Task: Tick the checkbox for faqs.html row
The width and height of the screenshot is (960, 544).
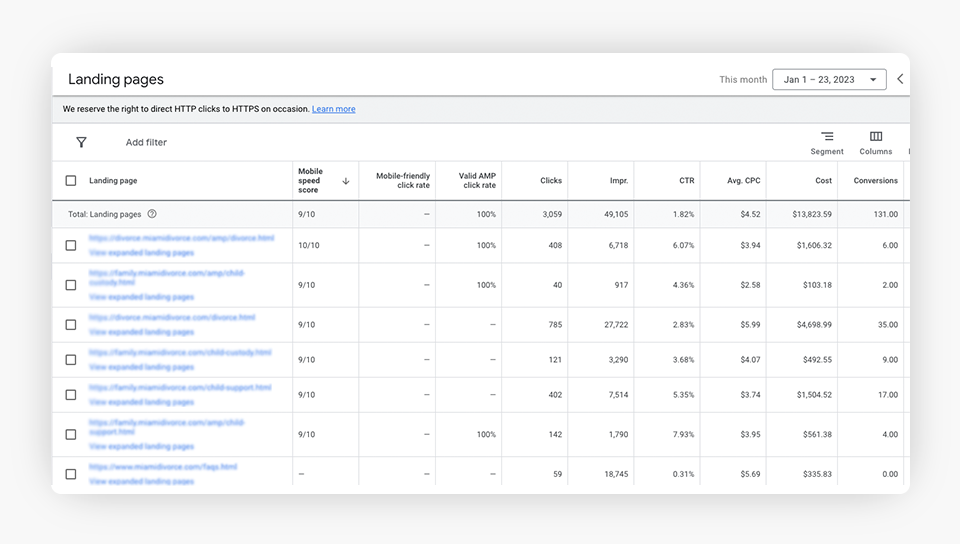Action: pos(71,474)
